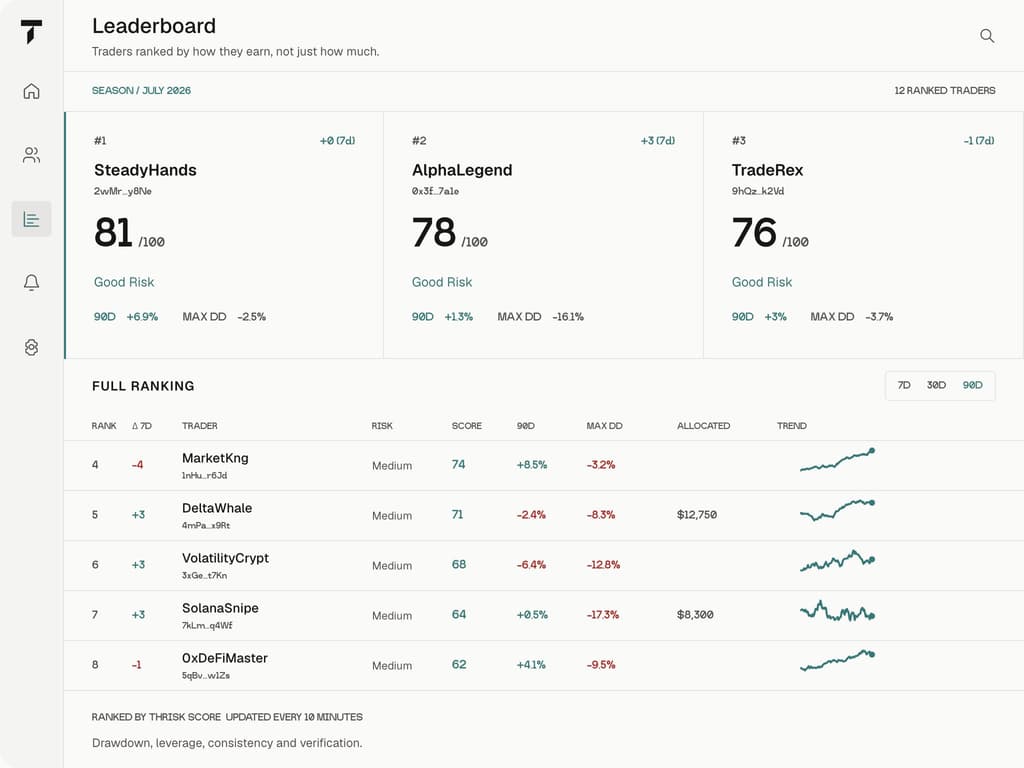Open the Home page icon
Image resolution: width=1024 pixels, height=768 pixels.
[x=31, y=91]
